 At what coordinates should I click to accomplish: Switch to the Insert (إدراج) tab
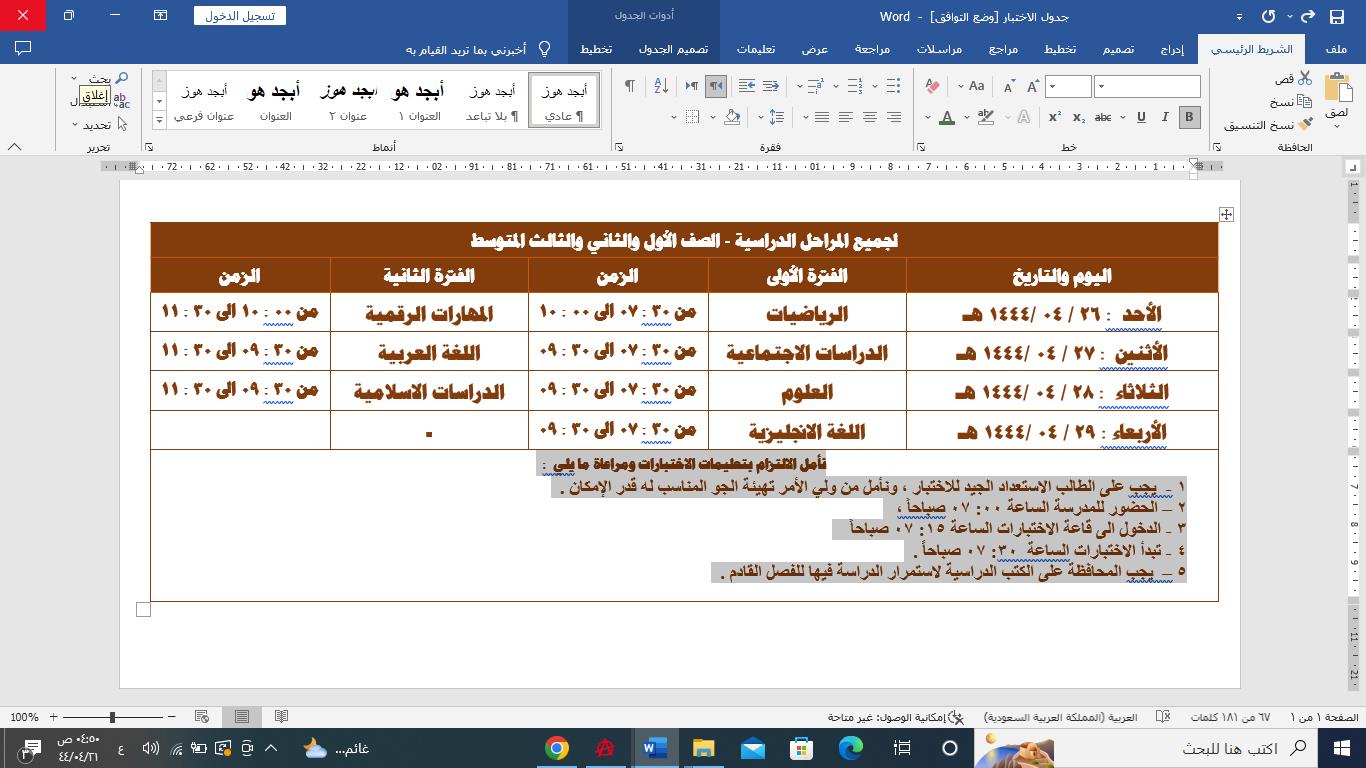(x=1173, y=49)
